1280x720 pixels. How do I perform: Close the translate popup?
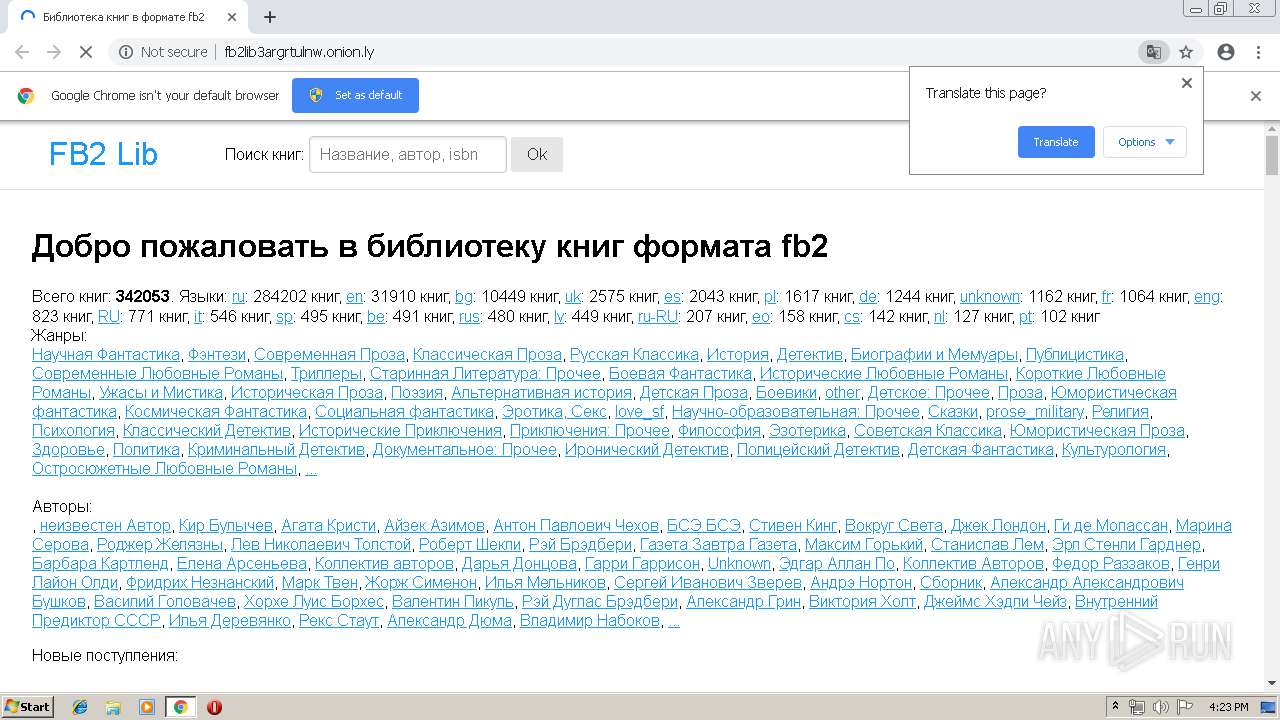[1187, 83]
